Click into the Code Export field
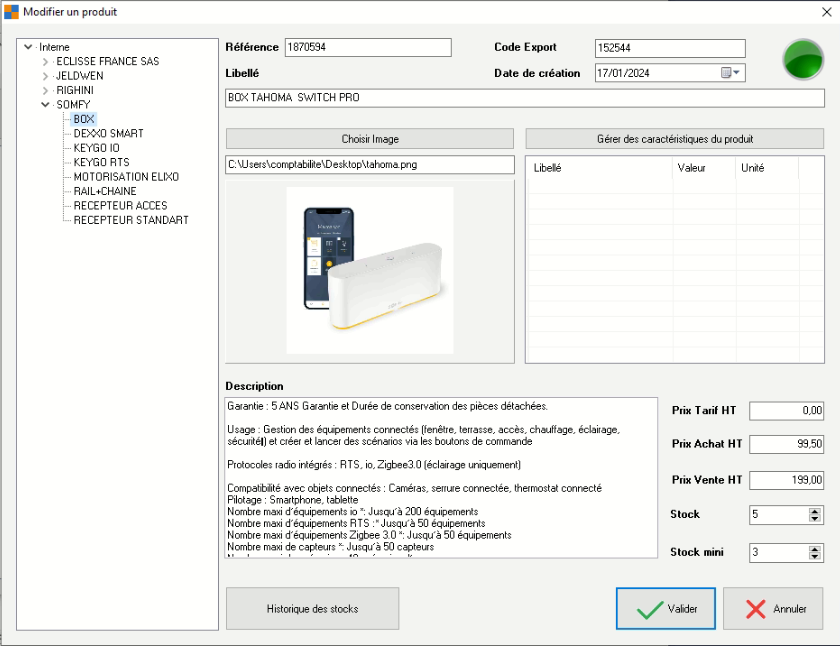 [670, 48]
